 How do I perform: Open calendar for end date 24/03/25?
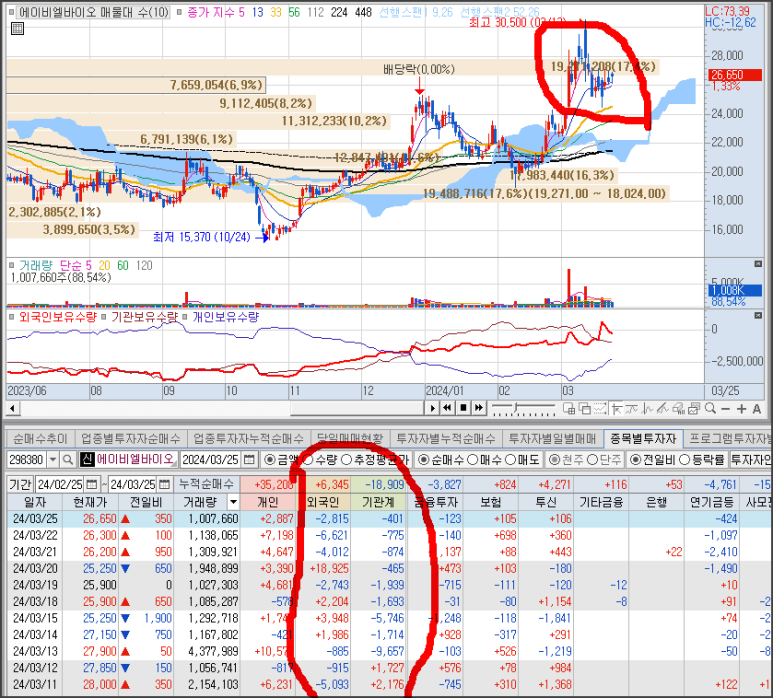click(164, 485)
